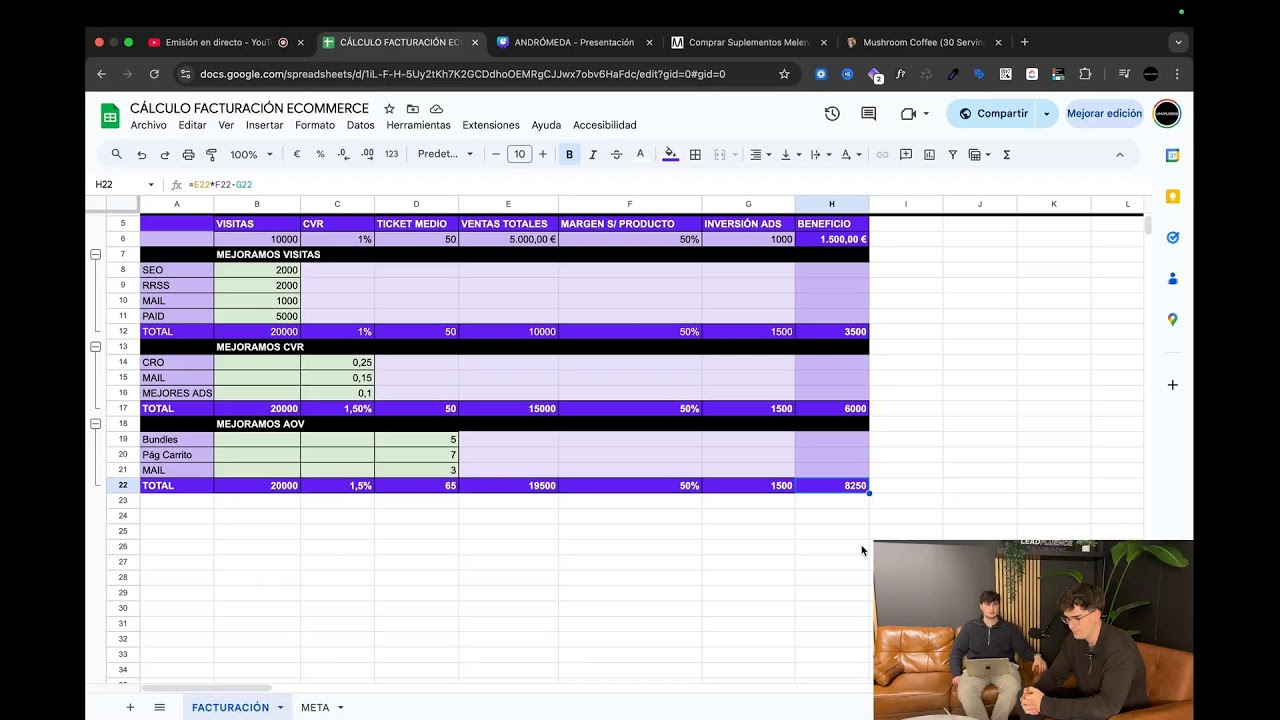Add a new sheet
Screen dimensions: 1280x720
[130, 707]
